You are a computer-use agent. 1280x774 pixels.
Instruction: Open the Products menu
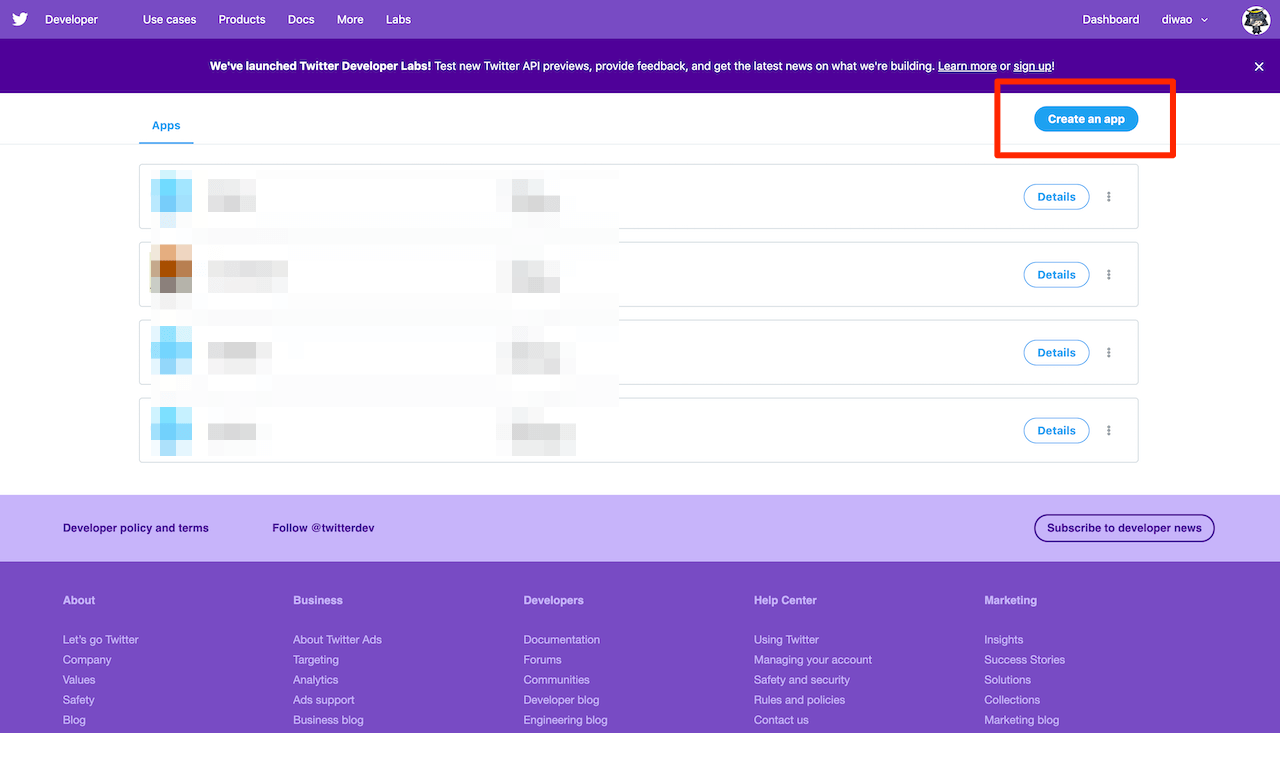[242, 20]
